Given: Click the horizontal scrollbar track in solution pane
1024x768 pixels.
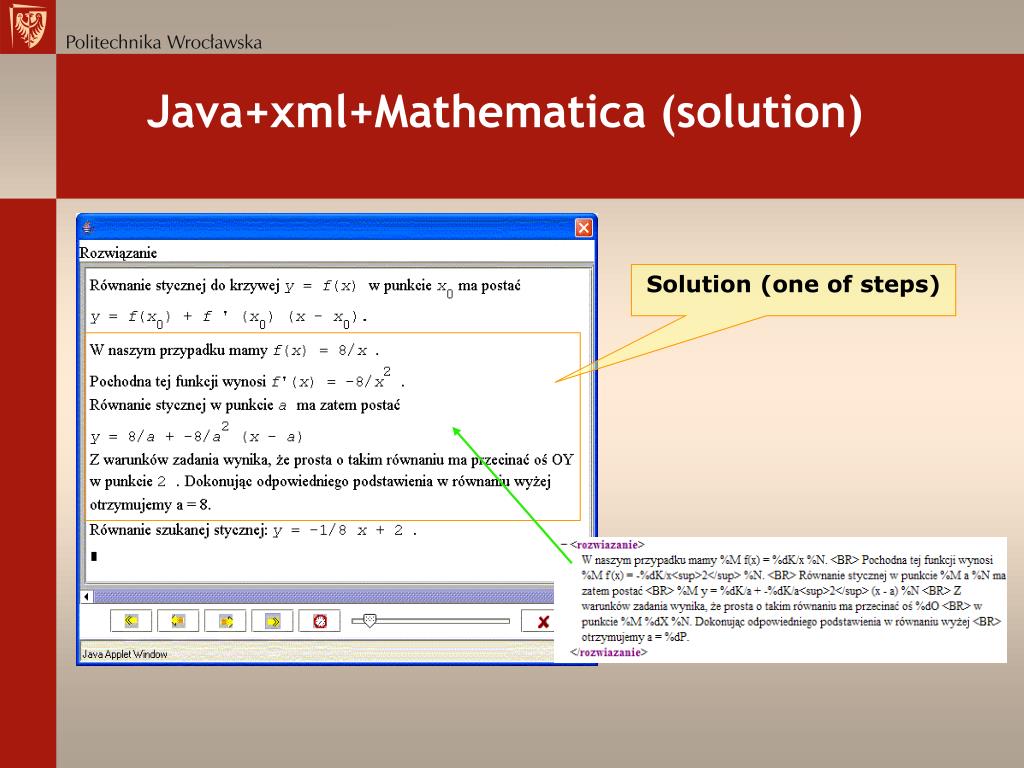Looking at the screenshot, I should (325, 596).
